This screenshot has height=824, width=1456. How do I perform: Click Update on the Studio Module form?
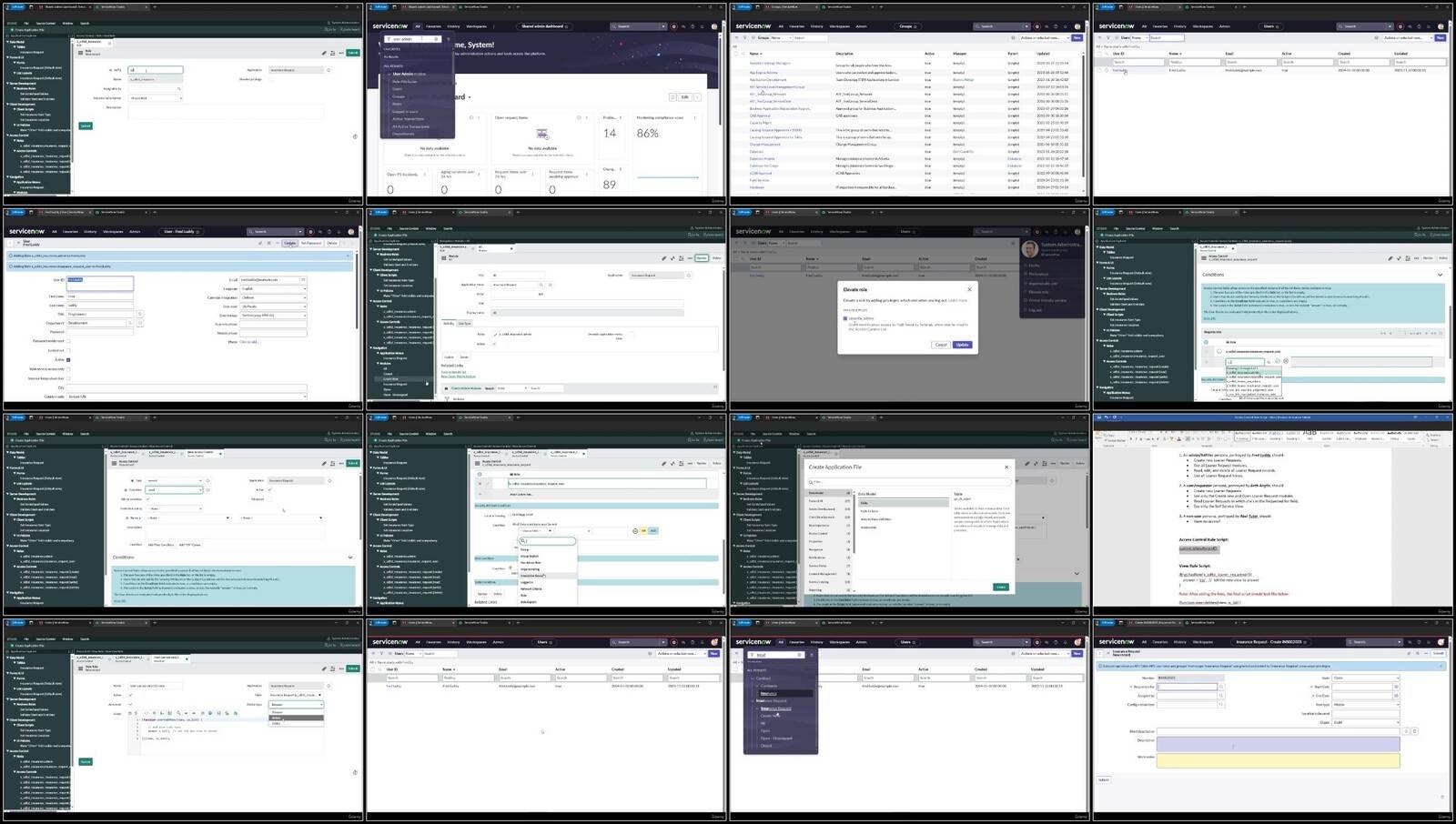click(702, 258)
